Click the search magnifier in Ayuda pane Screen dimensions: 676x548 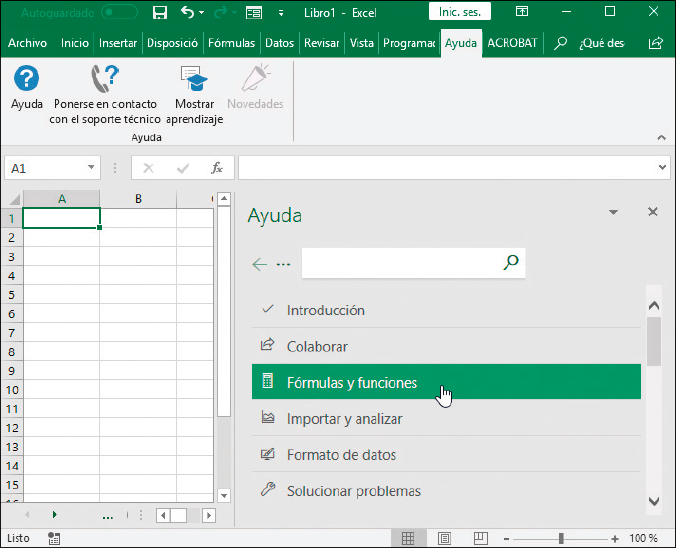511,263
